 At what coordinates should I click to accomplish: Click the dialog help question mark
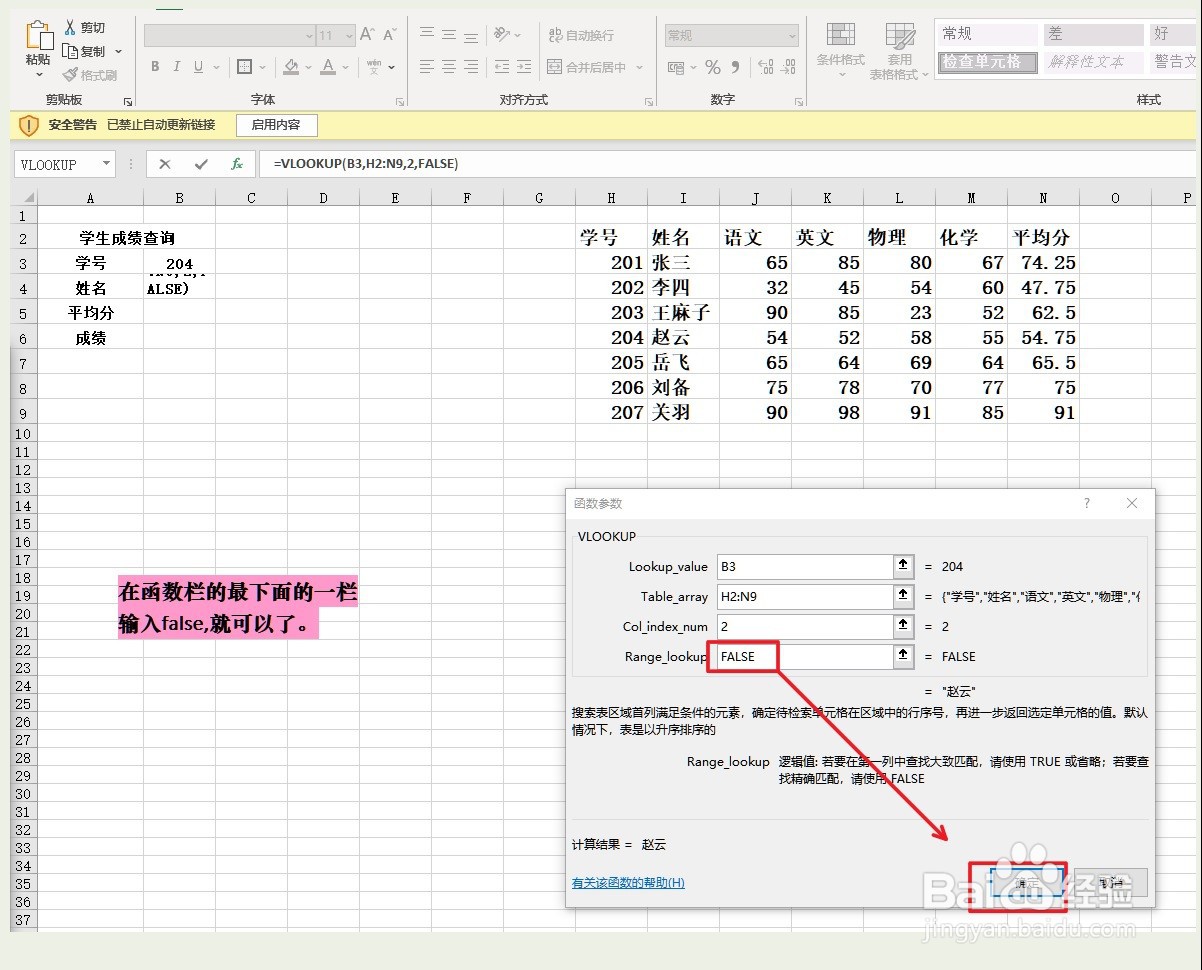pos(1087,503)
